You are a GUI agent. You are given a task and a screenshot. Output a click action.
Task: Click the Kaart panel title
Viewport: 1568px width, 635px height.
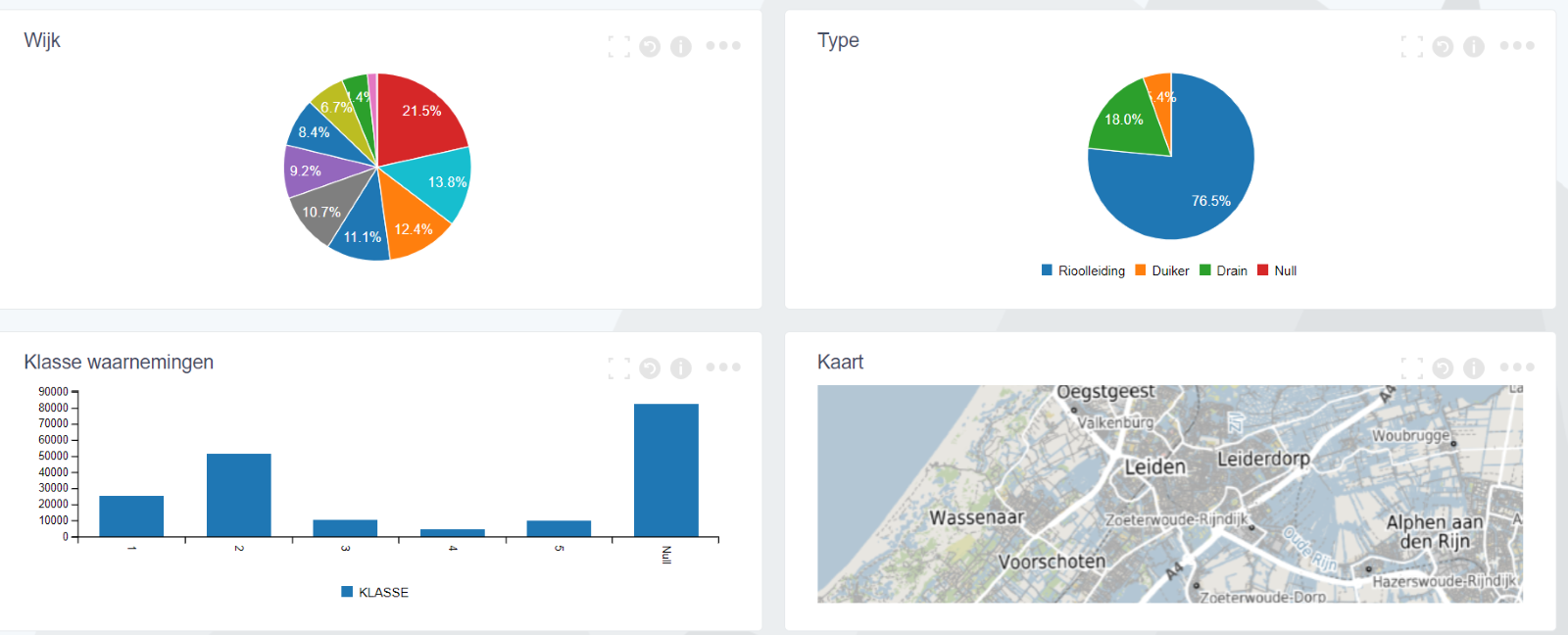tap(840, 362)
